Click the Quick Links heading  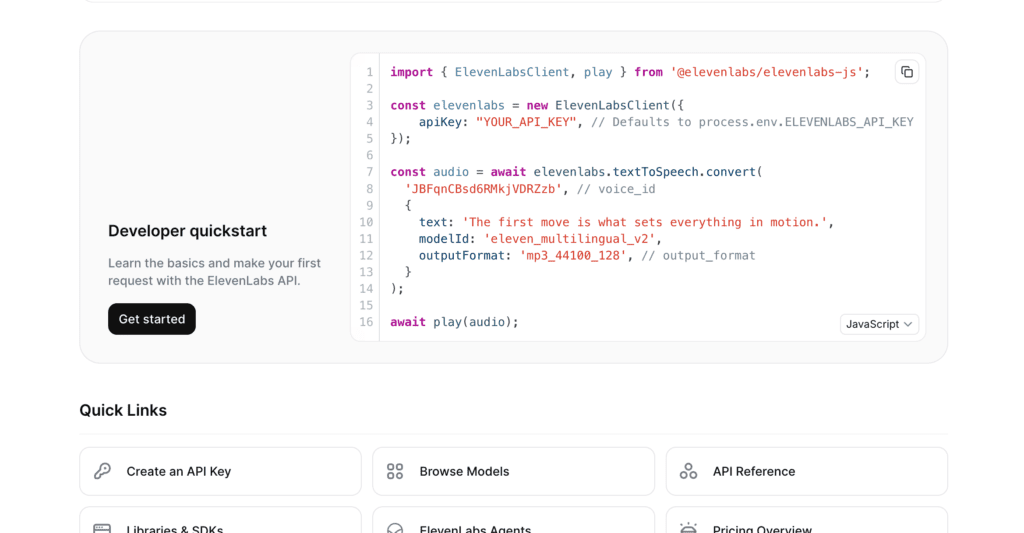(123, 410)
